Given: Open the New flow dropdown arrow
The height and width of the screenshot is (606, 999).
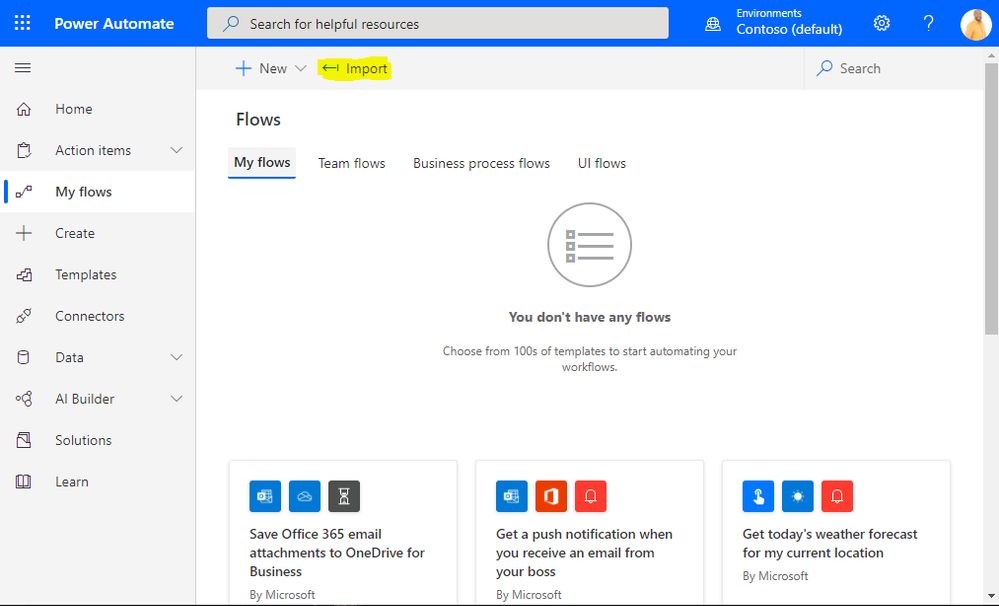Looking at the screenshot, I should point(301,68).
